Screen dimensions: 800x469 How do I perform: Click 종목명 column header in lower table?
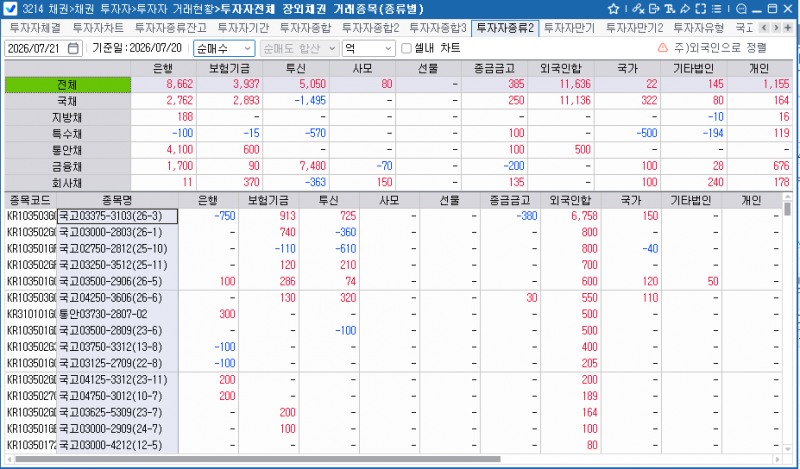pos(117,200)
